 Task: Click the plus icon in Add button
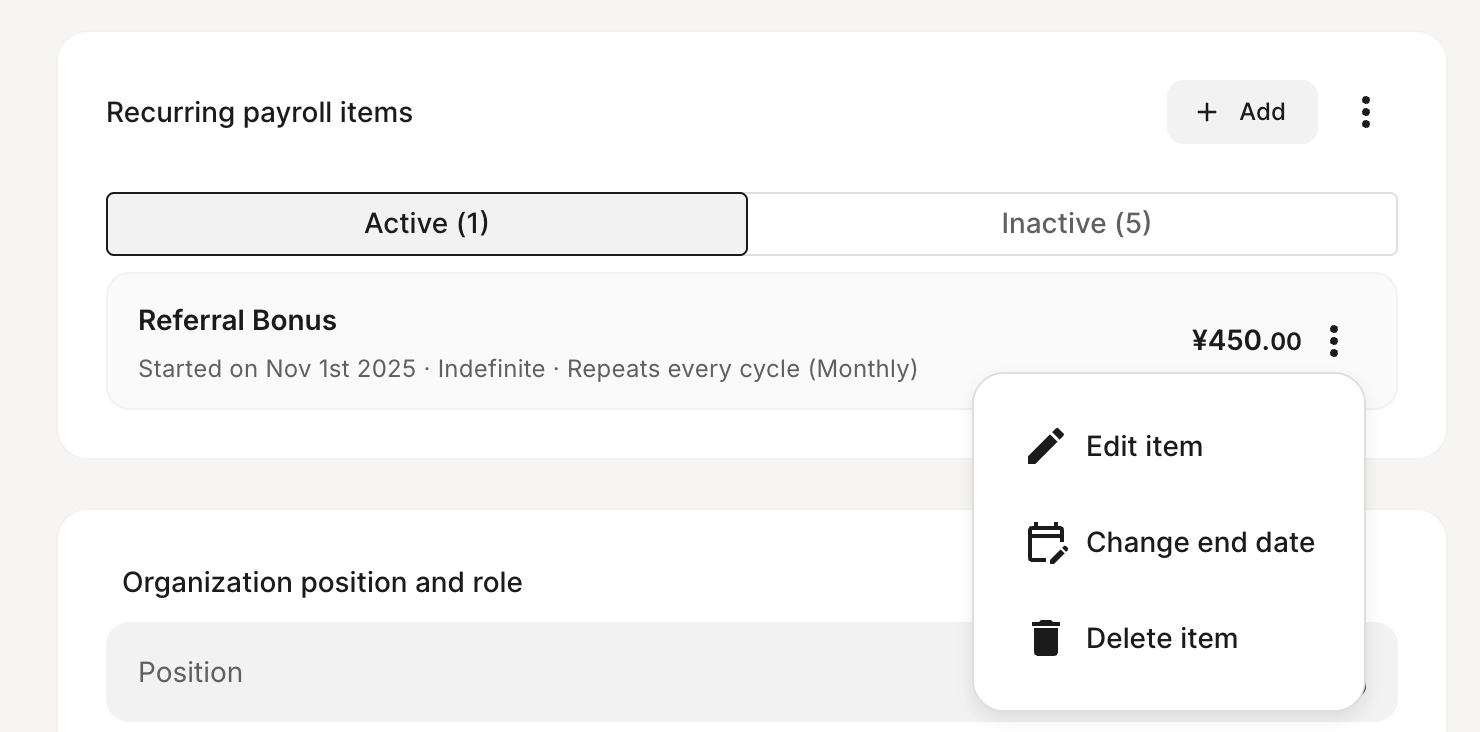[1207, 112]
